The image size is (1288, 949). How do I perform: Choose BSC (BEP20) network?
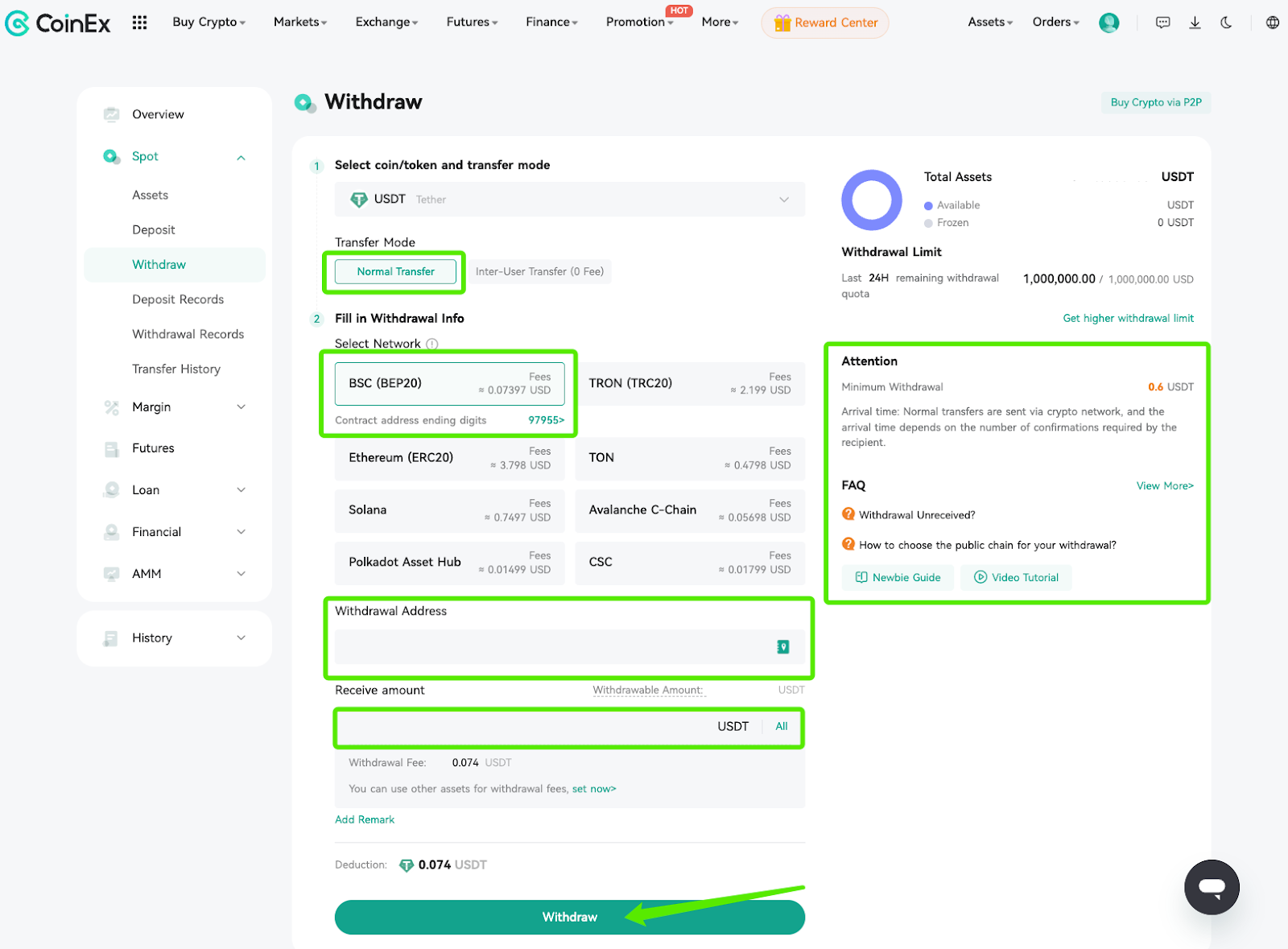coord(450,383)
